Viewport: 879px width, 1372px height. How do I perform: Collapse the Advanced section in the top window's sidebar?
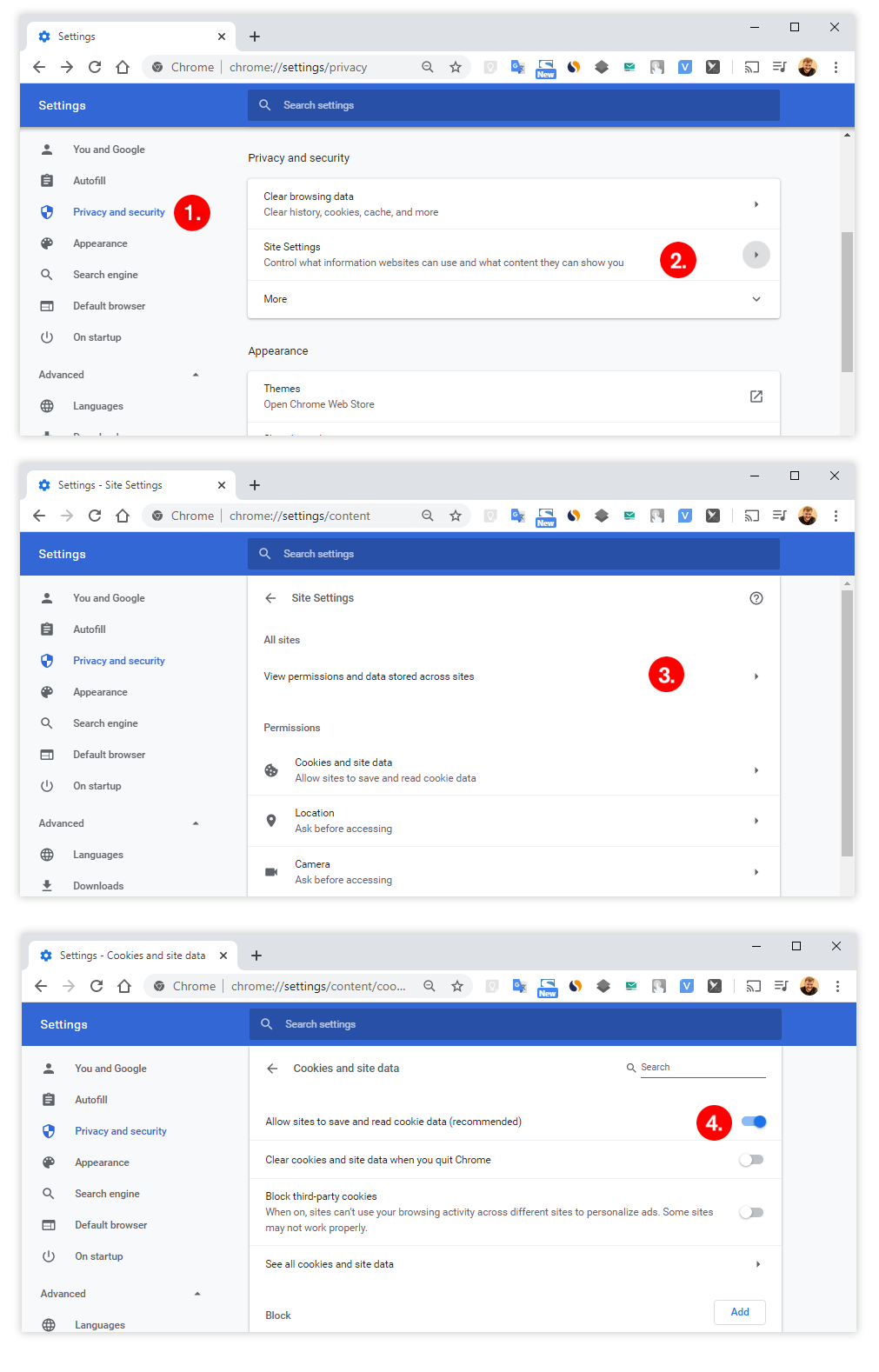point(196,375)
